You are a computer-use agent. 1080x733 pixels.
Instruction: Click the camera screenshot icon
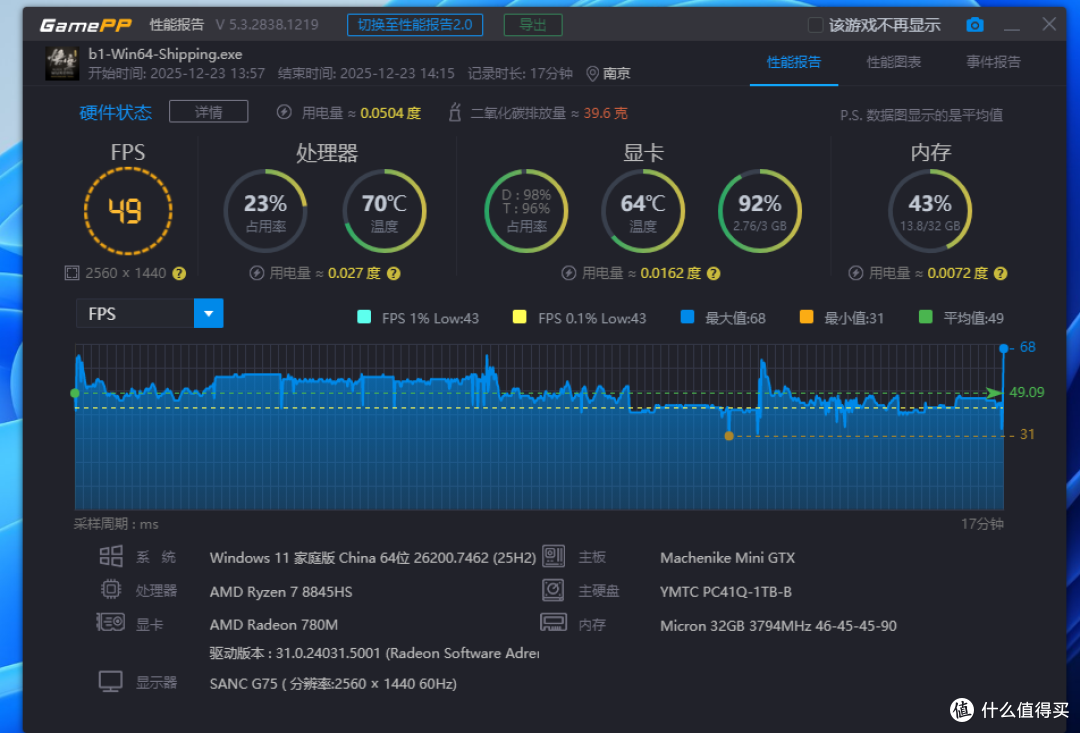[x=975, y=25]
